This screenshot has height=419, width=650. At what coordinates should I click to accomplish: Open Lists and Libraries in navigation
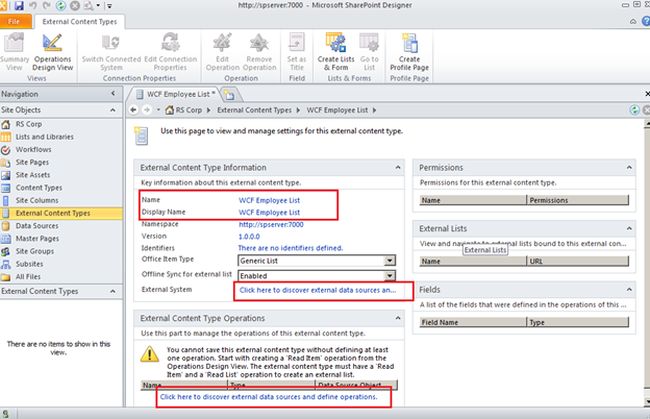(44, 137)
